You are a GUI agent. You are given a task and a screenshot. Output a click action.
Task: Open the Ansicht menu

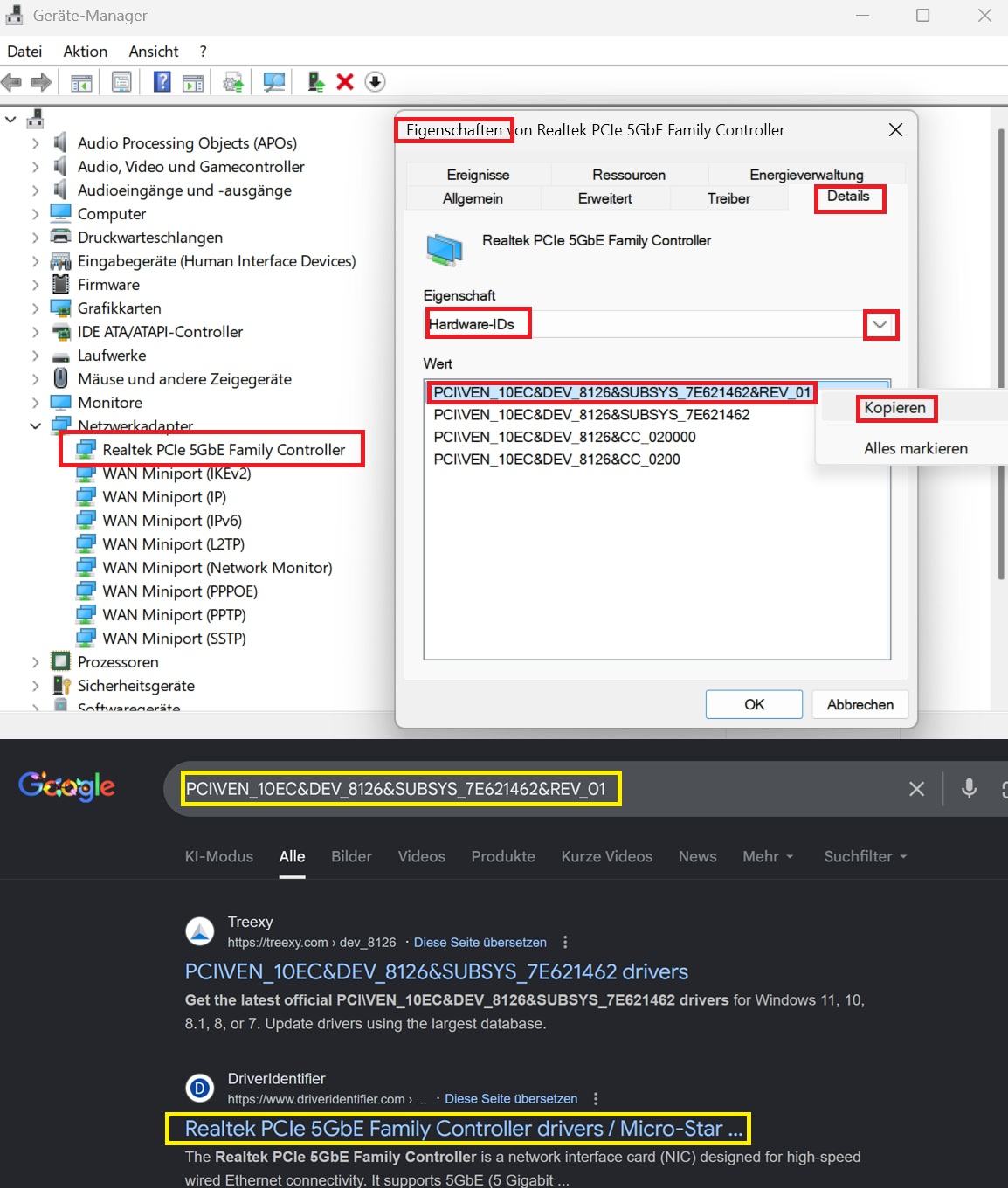(x=154, y=52)
